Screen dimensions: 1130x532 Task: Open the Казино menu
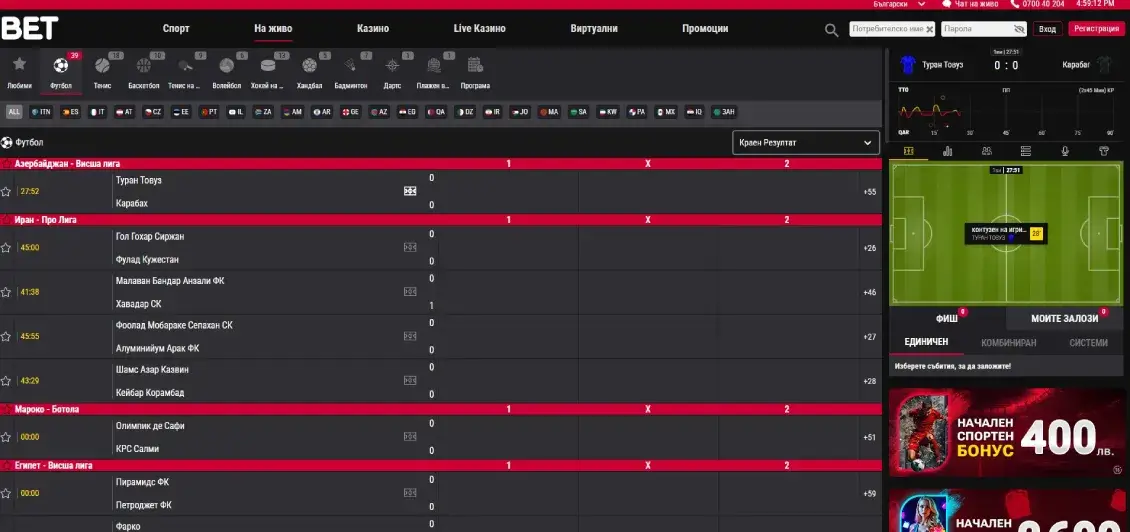coord(373,29)
